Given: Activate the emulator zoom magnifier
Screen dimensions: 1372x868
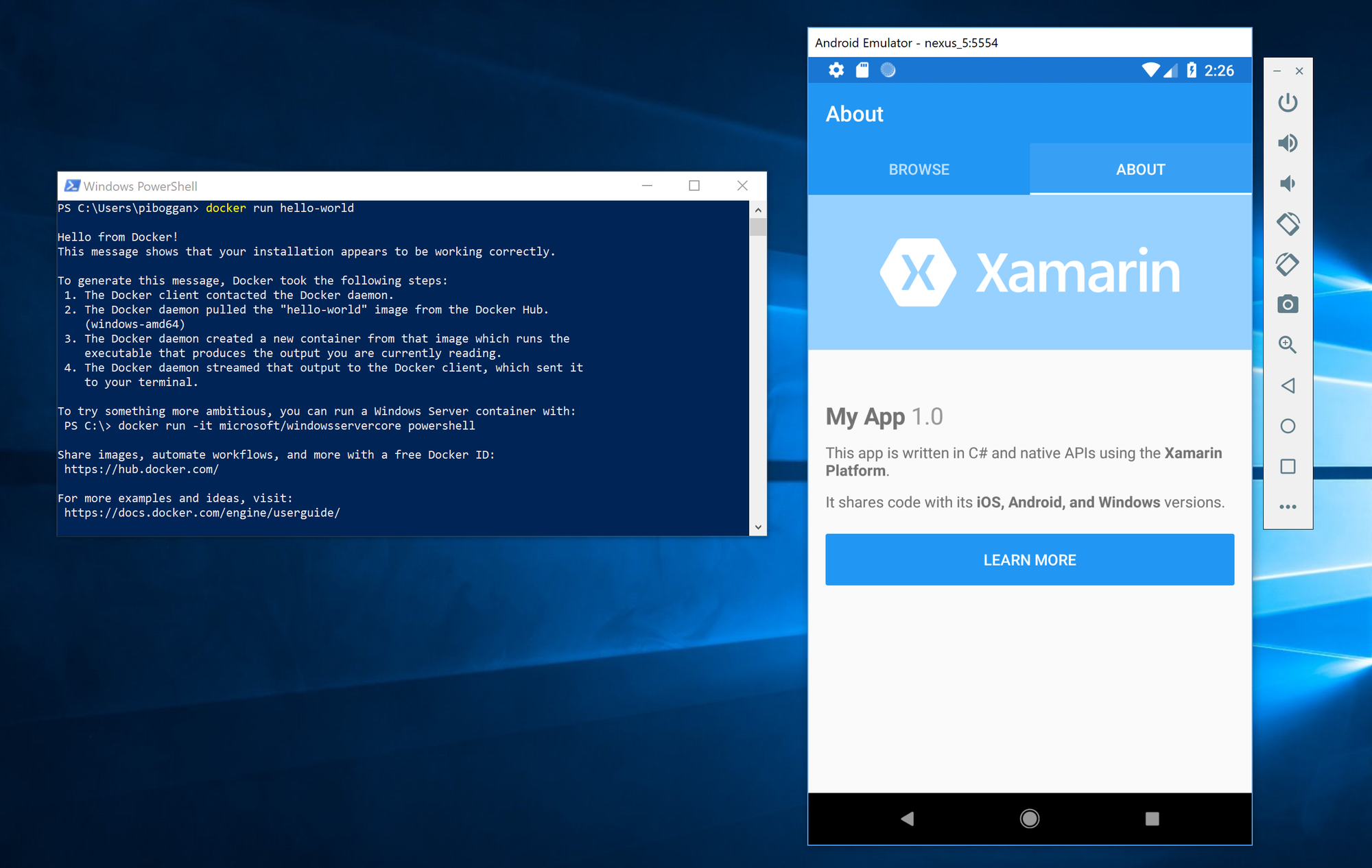Looking at the screenshot, I should pos(1288,345).
